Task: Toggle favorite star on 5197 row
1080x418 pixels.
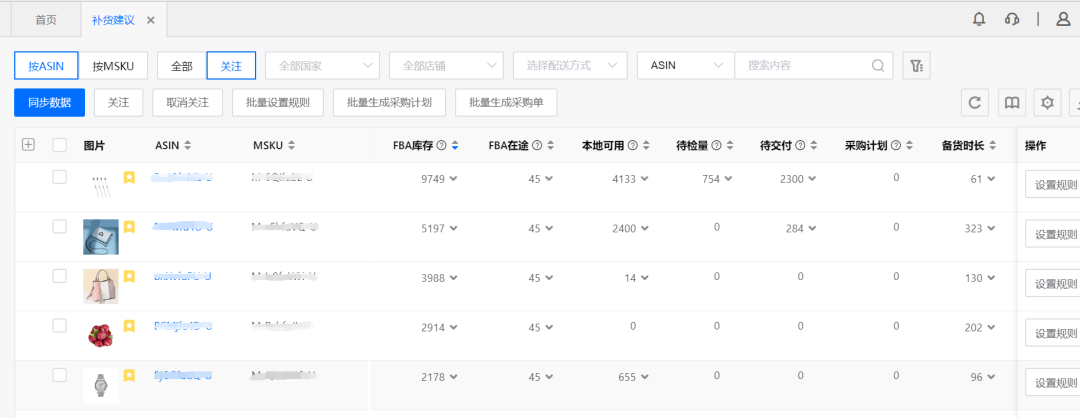Action: click(x=129, y=227)
